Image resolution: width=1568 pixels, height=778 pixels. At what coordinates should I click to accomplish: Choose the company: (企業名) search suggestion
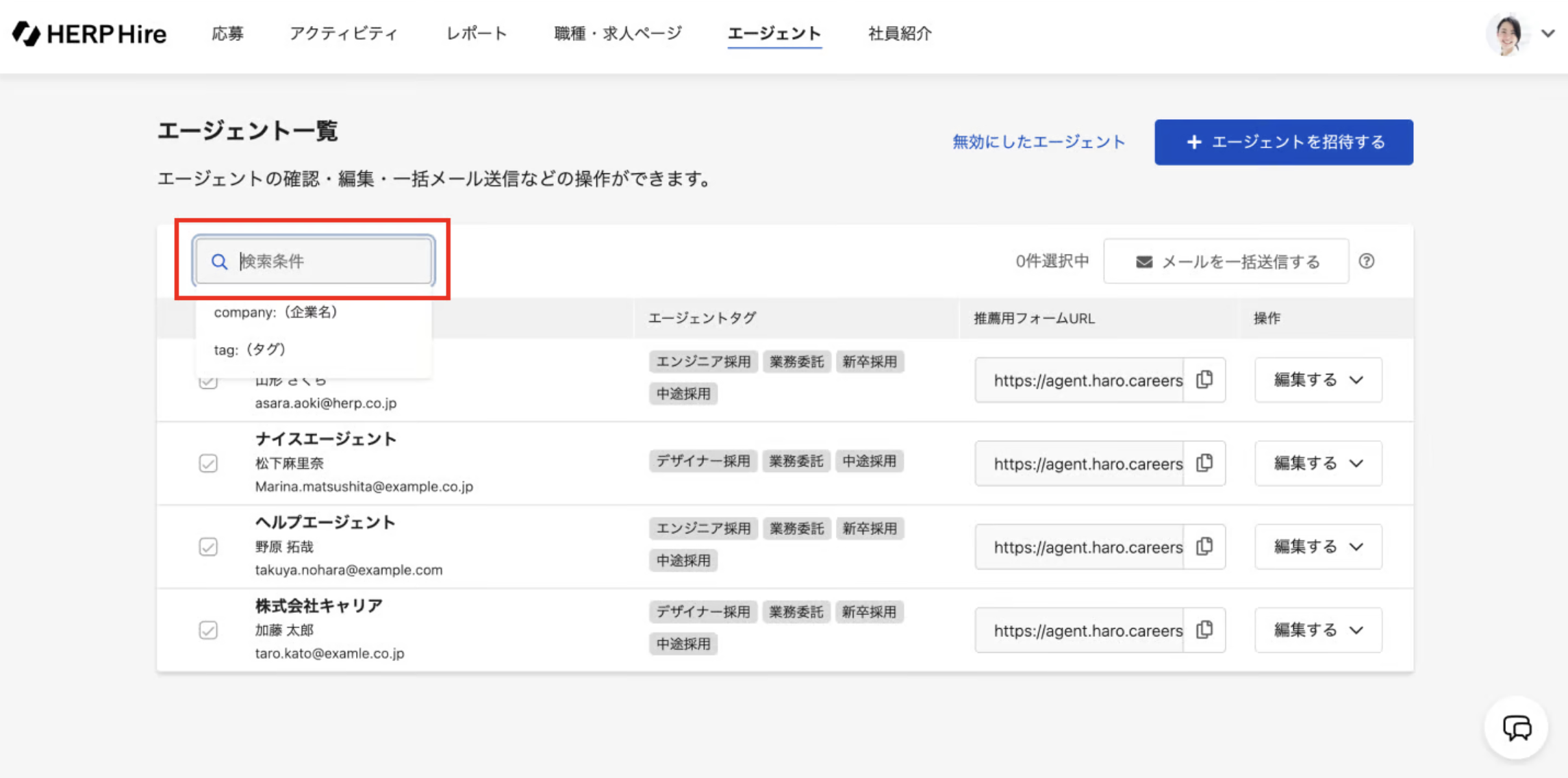[275, 312]
